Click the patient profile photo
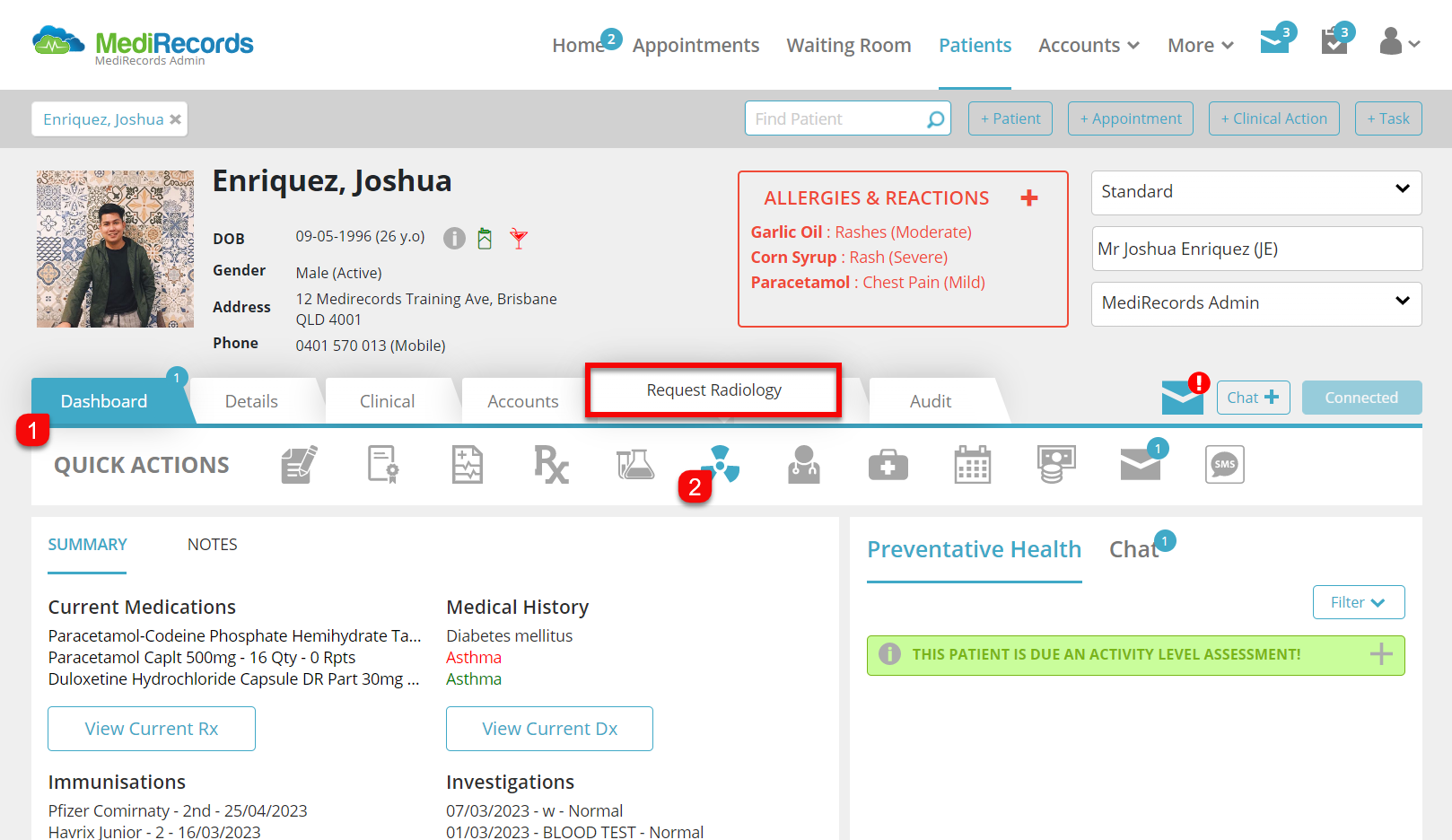Screen dimensions: 1452x840 click(115, 249)
